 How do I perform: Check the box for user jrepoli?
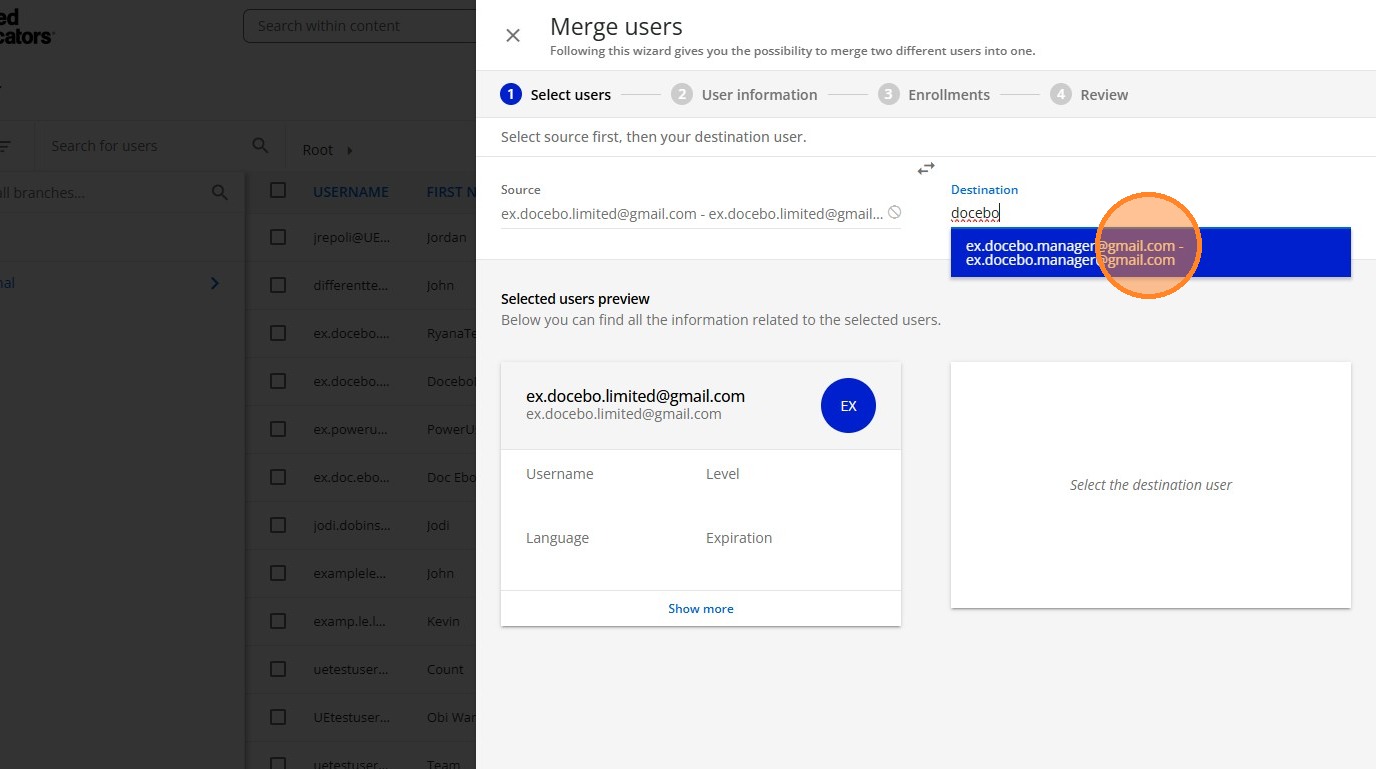pos(278,237)
